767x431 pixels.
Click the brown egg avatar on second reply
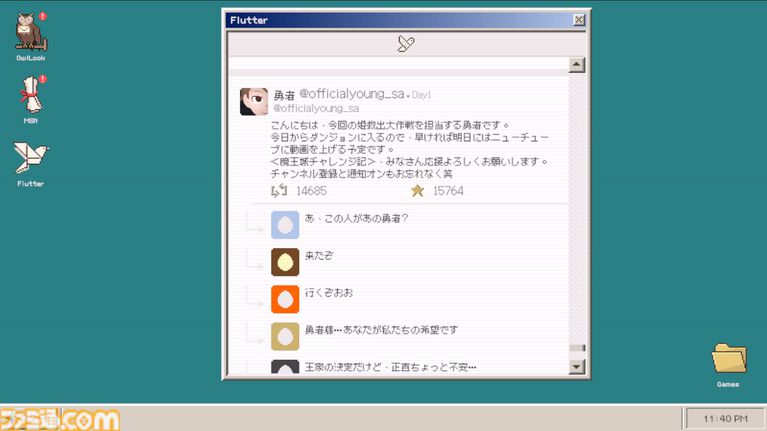point(285,262)
